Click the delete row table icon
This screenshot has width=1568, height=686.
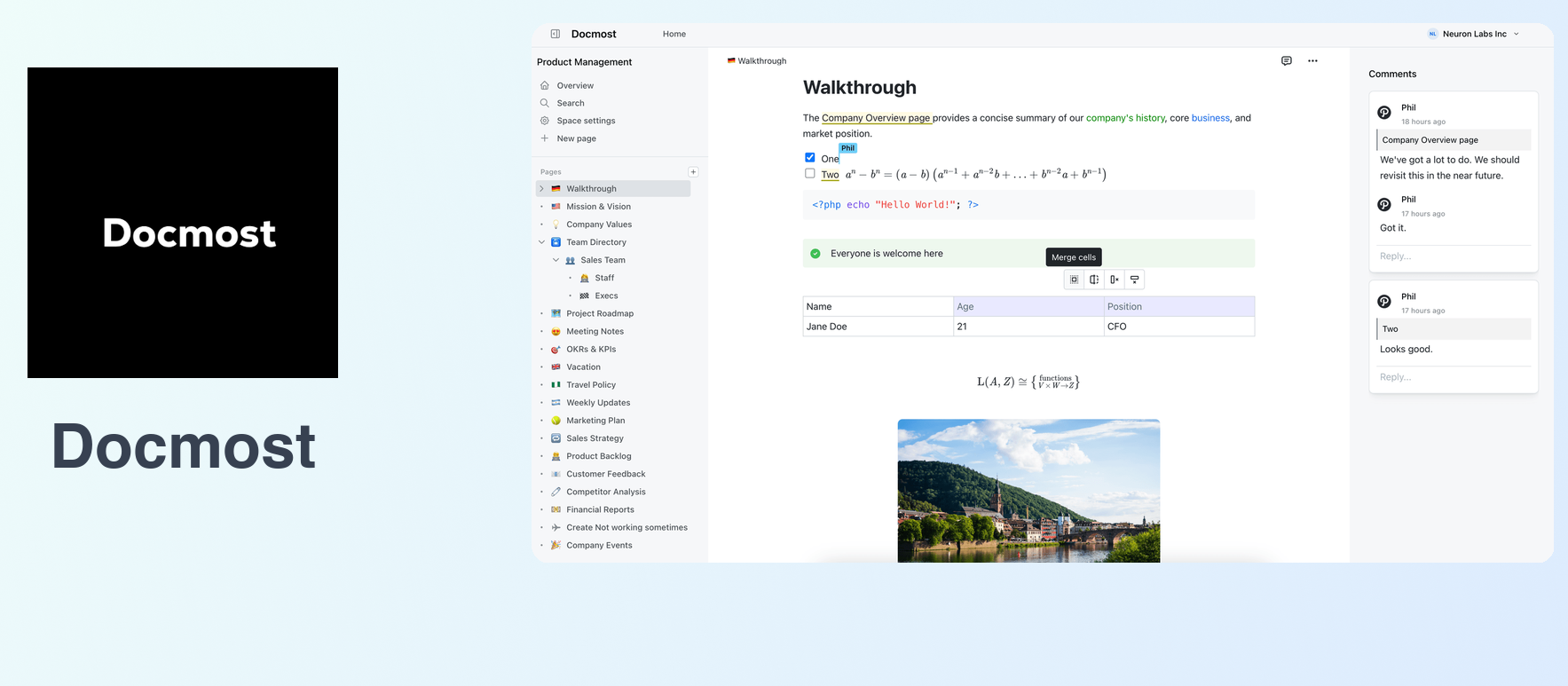point(1134,280)
